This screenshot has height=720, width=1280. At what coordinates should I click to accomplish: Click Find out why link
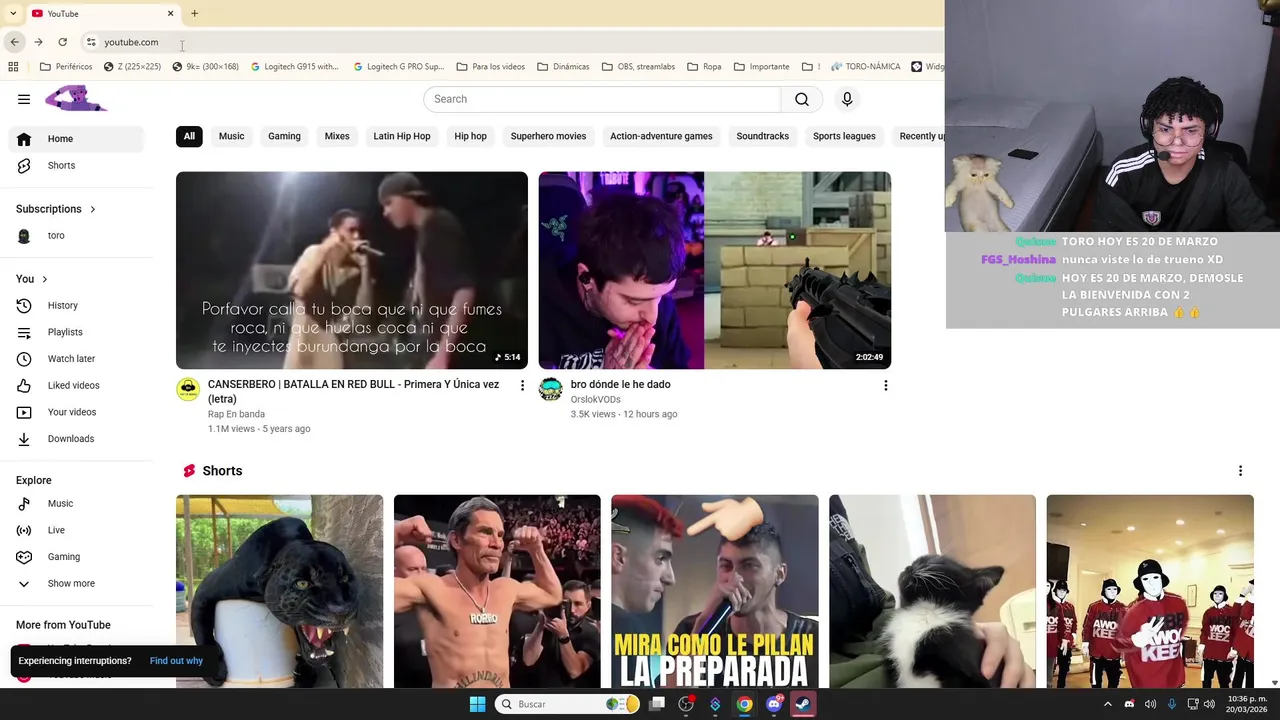click(x=176, y=661)
